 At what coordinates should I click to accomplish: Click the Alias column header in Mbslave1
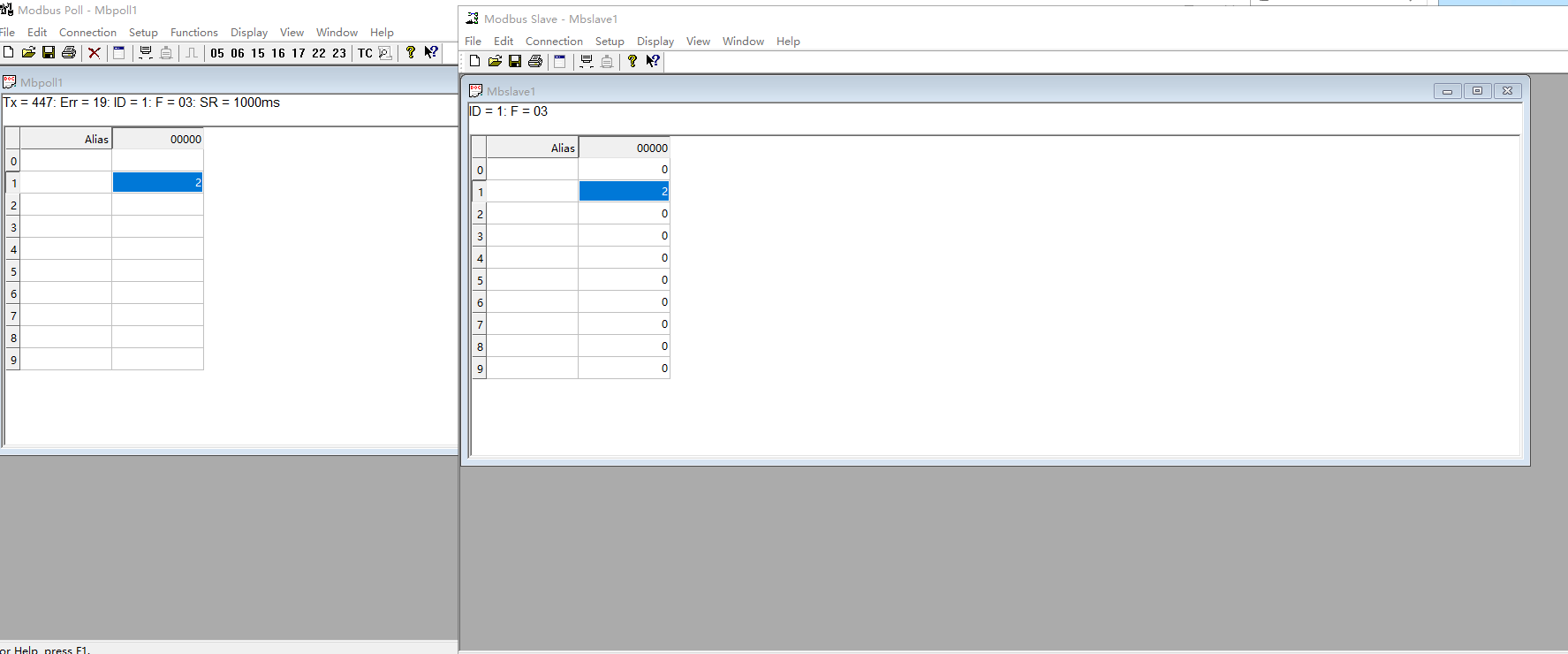point(533,148)
